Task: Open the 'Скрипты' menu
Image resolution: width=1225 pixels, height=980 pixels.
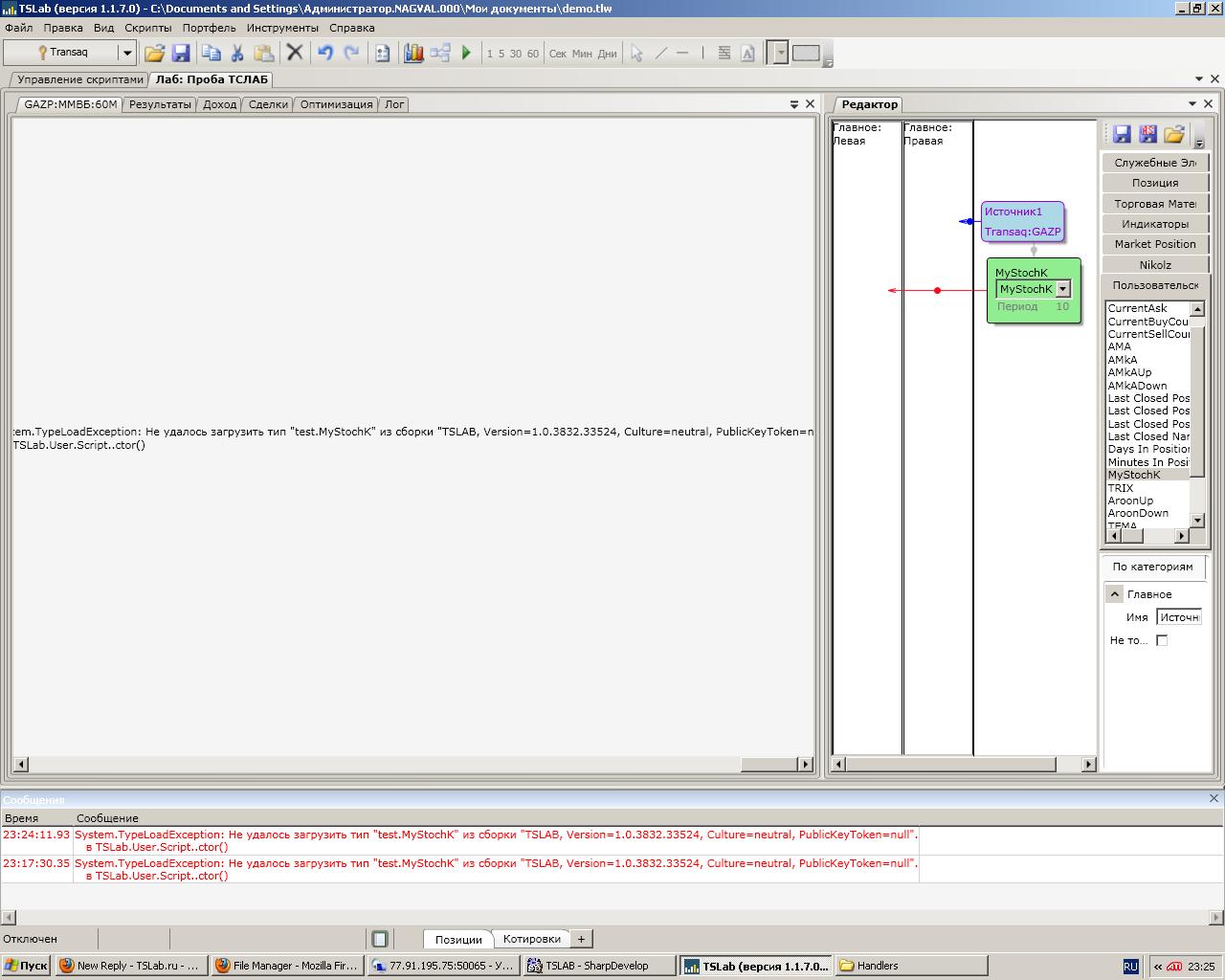Action: click(147, 28)
